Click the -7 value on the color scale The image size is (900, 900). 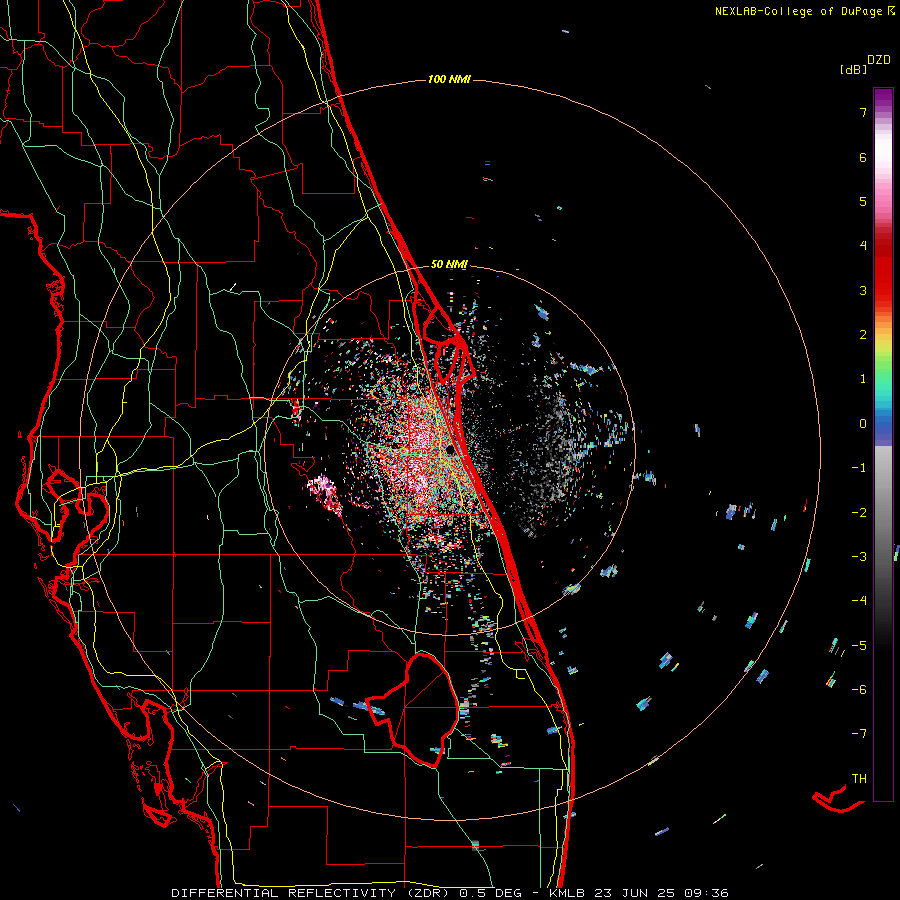click(x=859, y=734)
